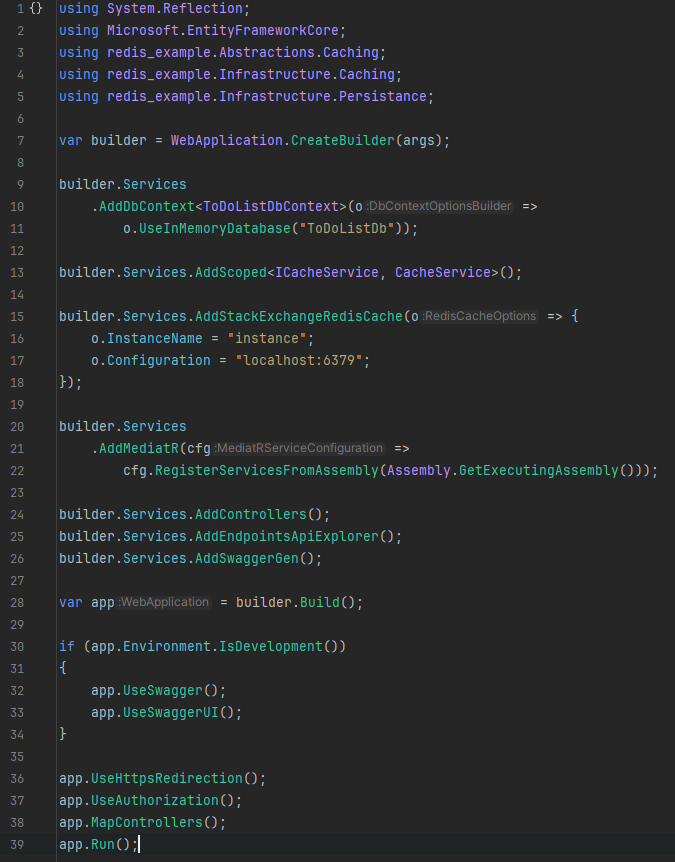Viewport: 675px width, 862px height.
Task: Click the 'MapControllers' method
Action: pos(147,822)
